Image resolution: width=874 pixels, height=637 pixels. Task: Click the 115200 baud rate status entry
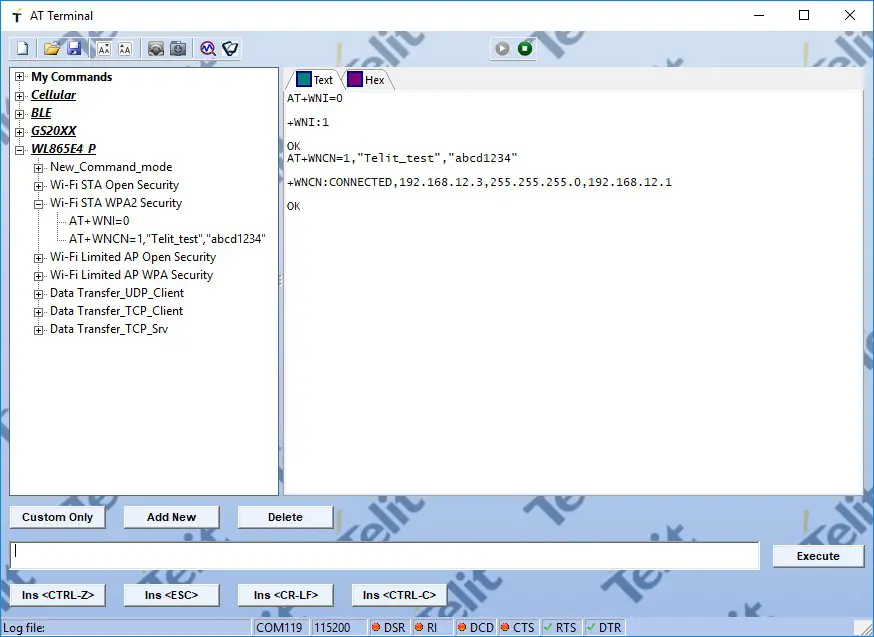338,628
